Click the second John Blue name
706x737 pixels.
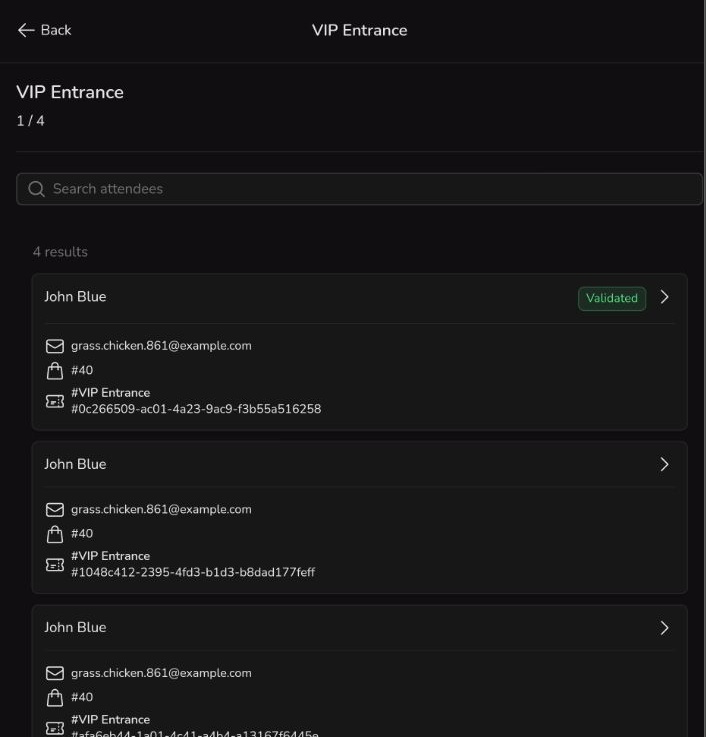pos(75,464)
